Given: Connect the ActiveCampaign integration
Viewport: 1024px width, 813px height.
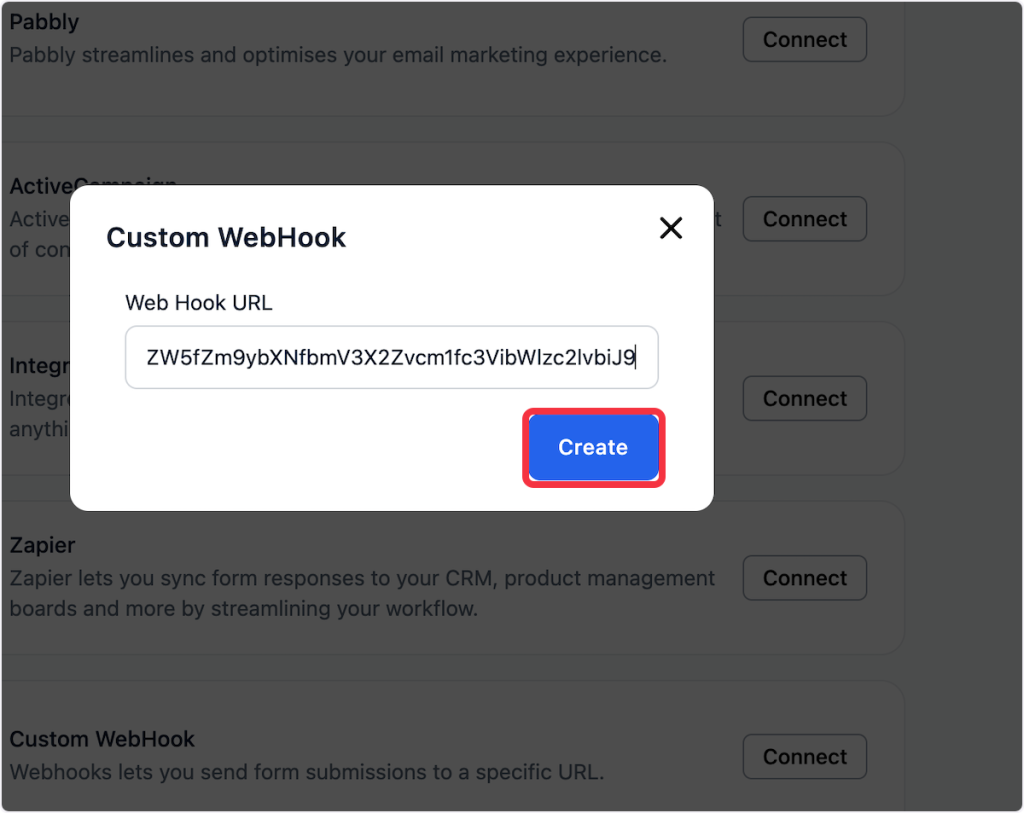Looking at the screenshot, I should point(804,219).
